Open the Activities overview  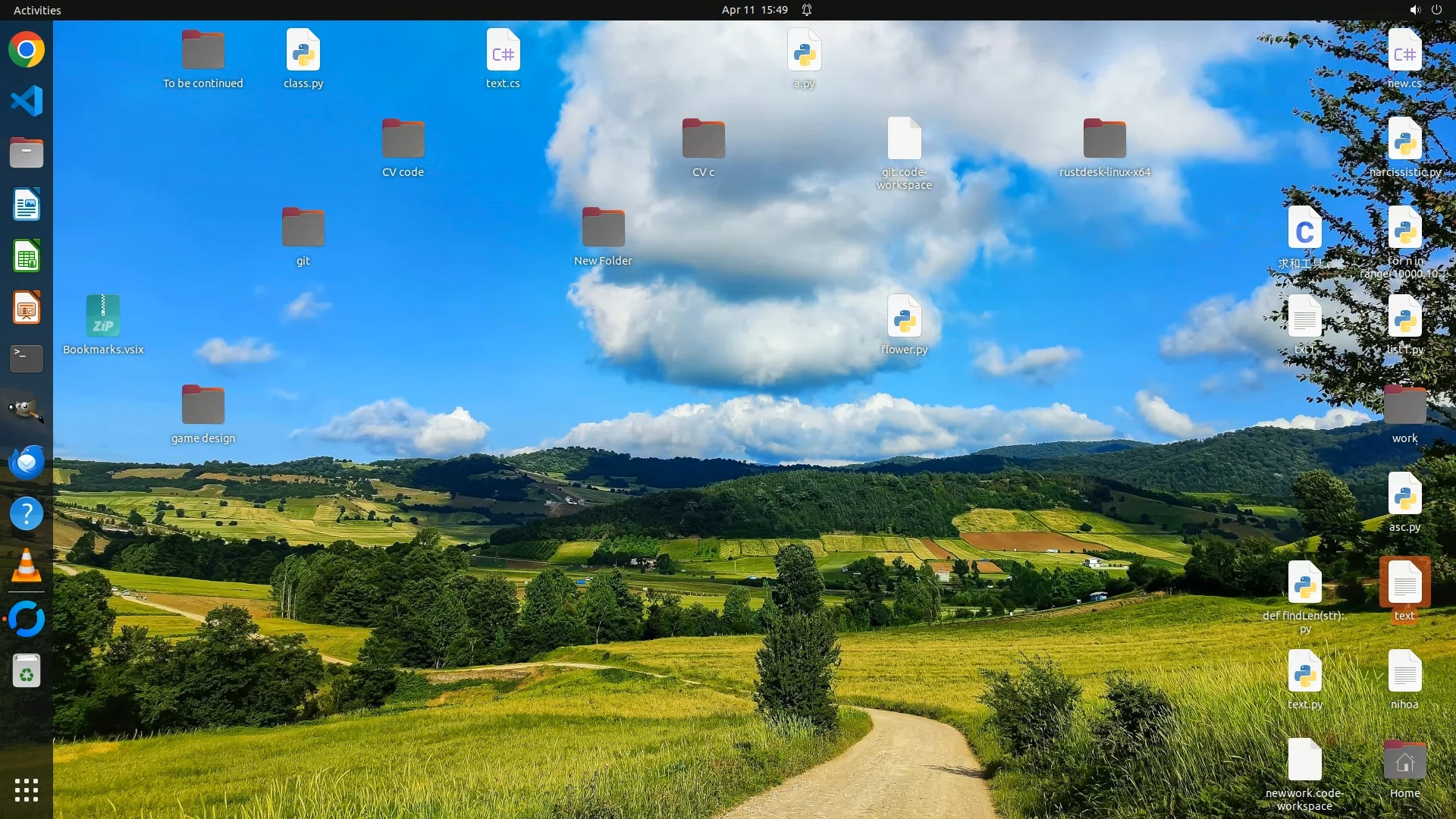tap(37, 10)
